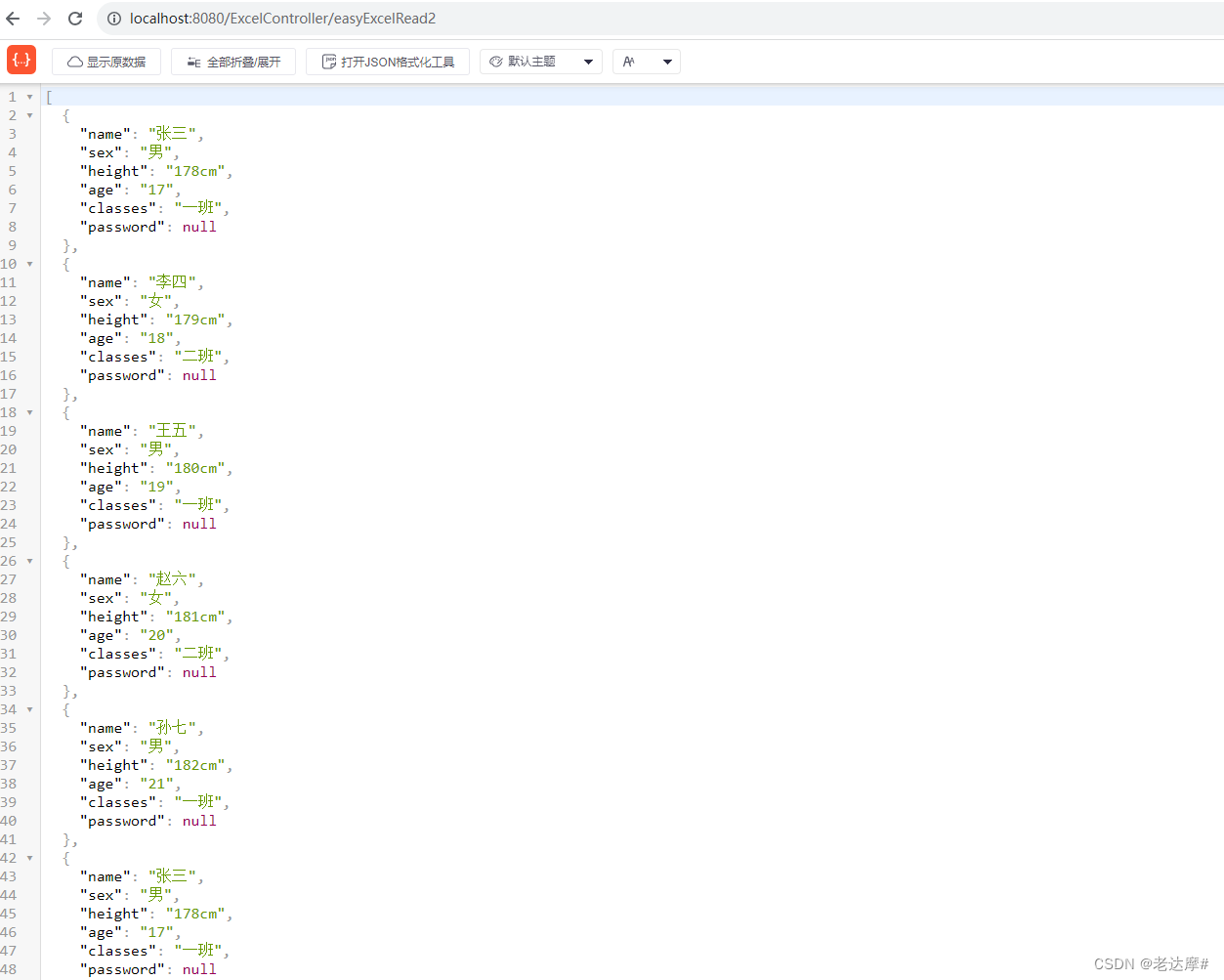Click the name value "孙七"
The image size is (1224, 980).
(172, 728)
